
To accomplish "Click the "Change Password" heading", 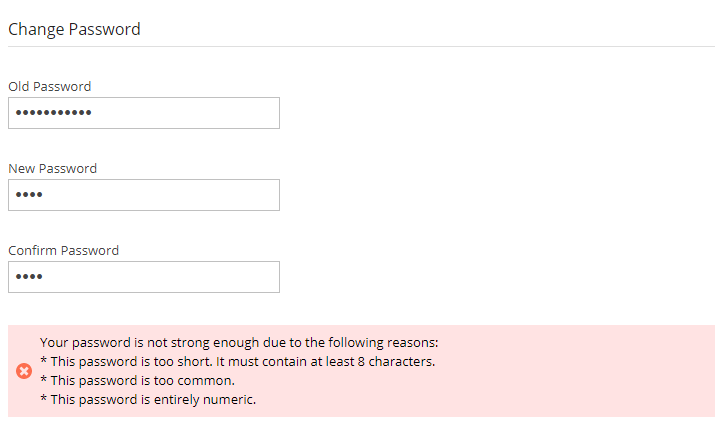I will click(x=74, y=29).
